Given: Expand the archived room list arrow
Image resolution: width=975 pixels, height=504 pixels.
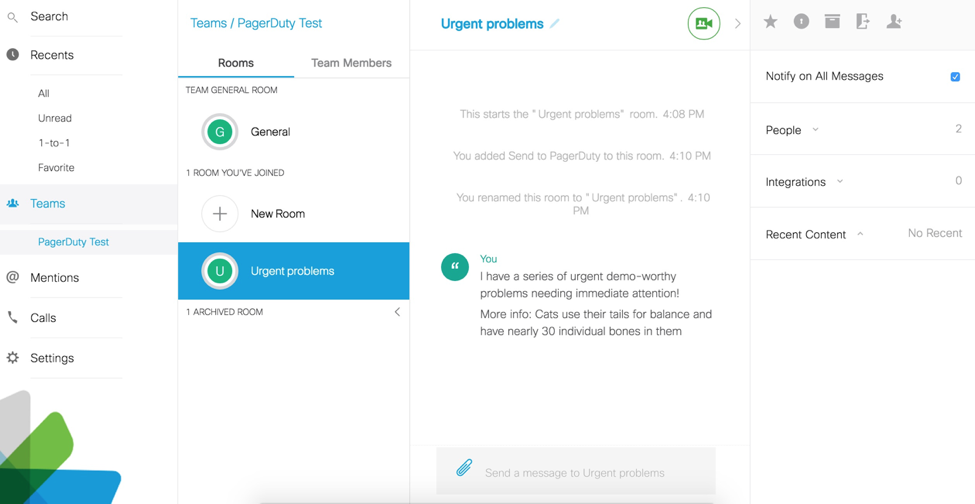Looking at the screenshot, I should coord(397,312).
